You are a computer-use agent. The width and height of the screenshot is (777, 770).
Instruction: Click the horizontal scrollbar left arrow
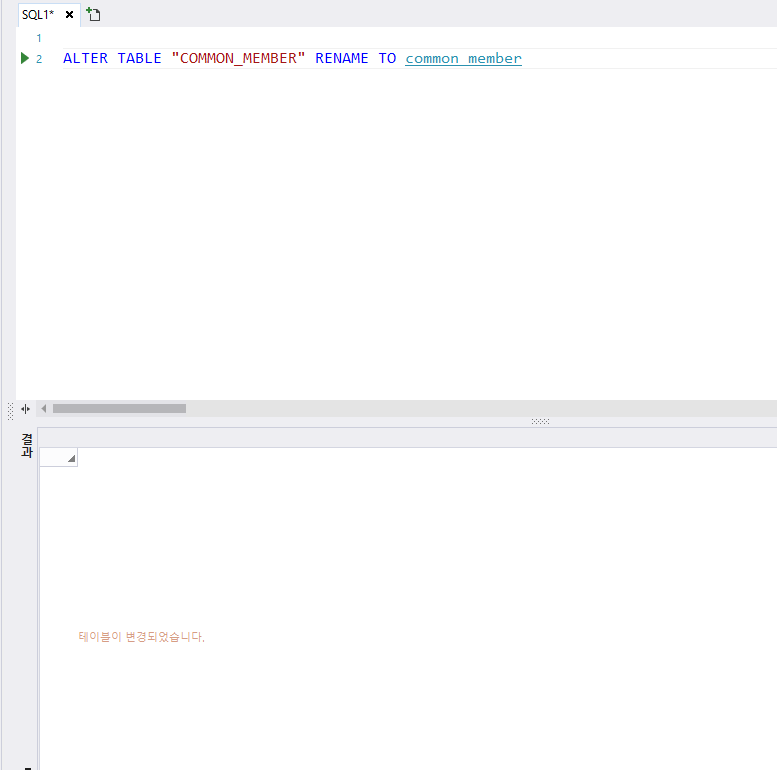click(44, 409)
